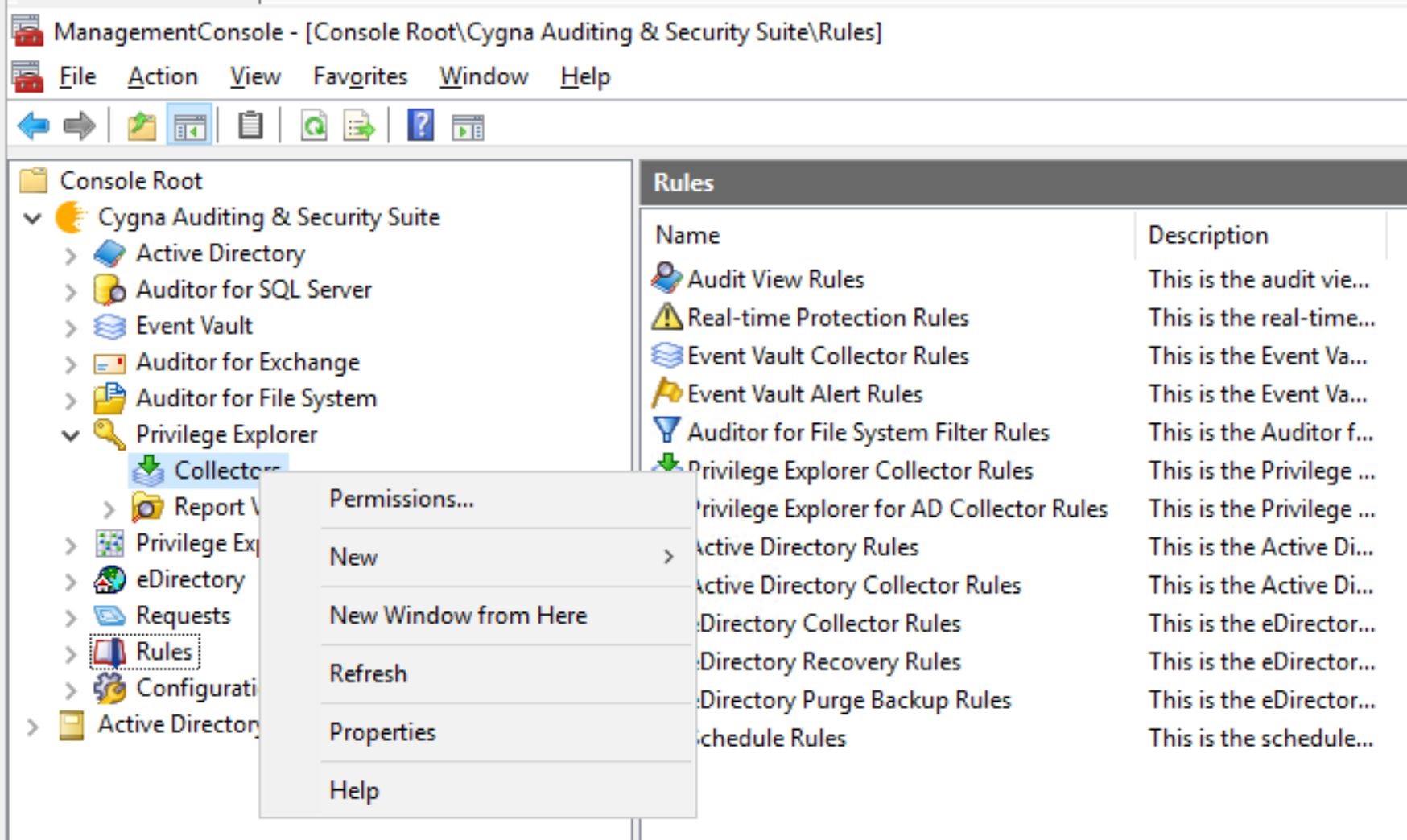Open the File menu
Screen dimensions: 1407x840
click(x=77, y=76)
